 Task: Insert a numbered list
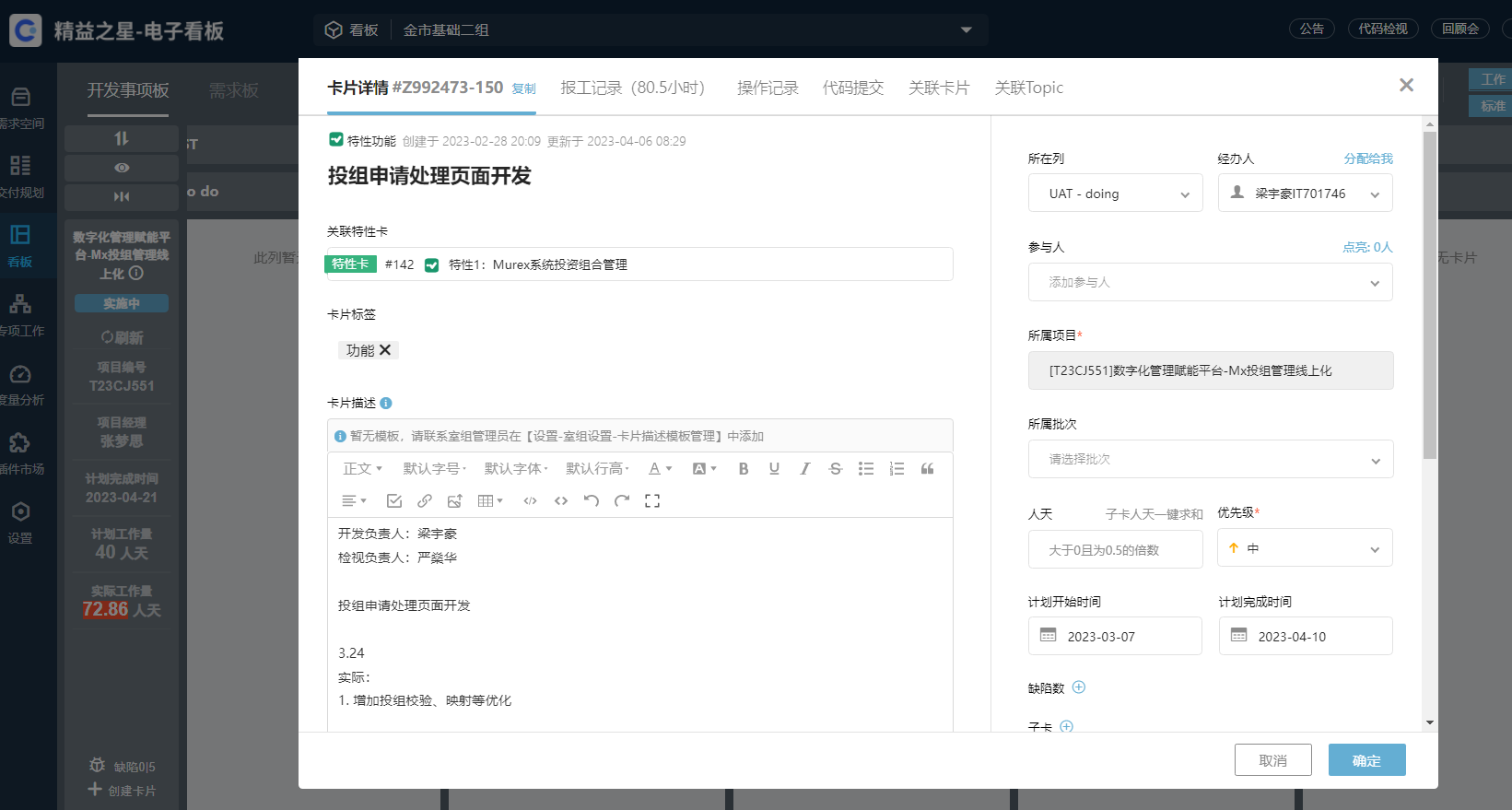(x=897, y=469)
